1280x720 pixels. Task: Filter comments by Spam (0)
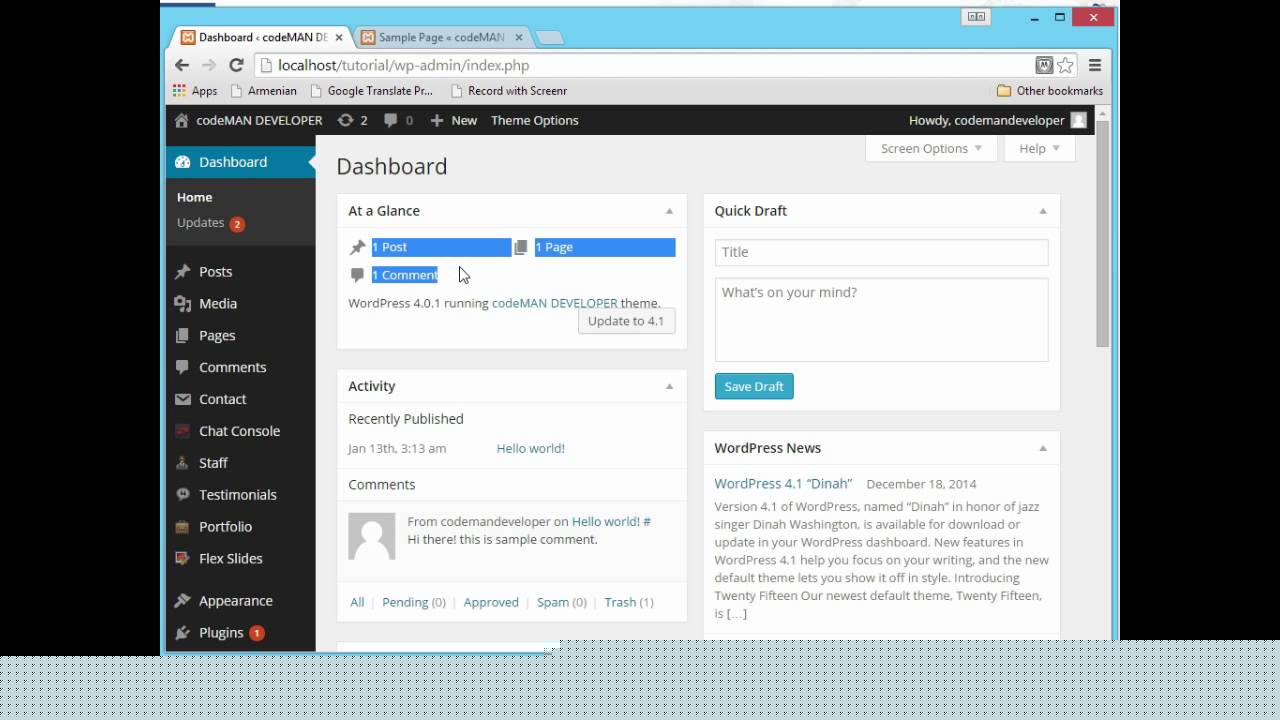pos(562,602)
